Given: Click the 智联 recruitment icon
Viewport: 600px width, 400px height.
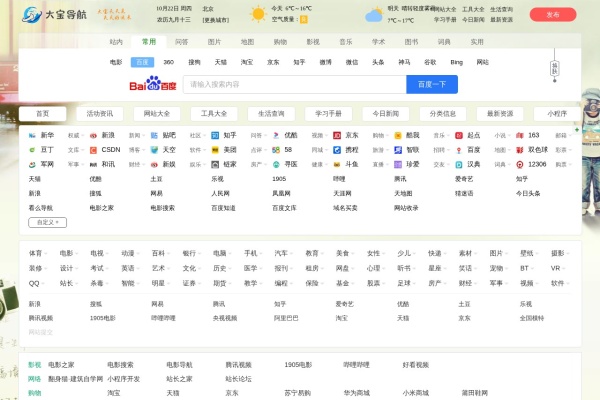Looking at the screenshot, I should [x=398, y=150].
